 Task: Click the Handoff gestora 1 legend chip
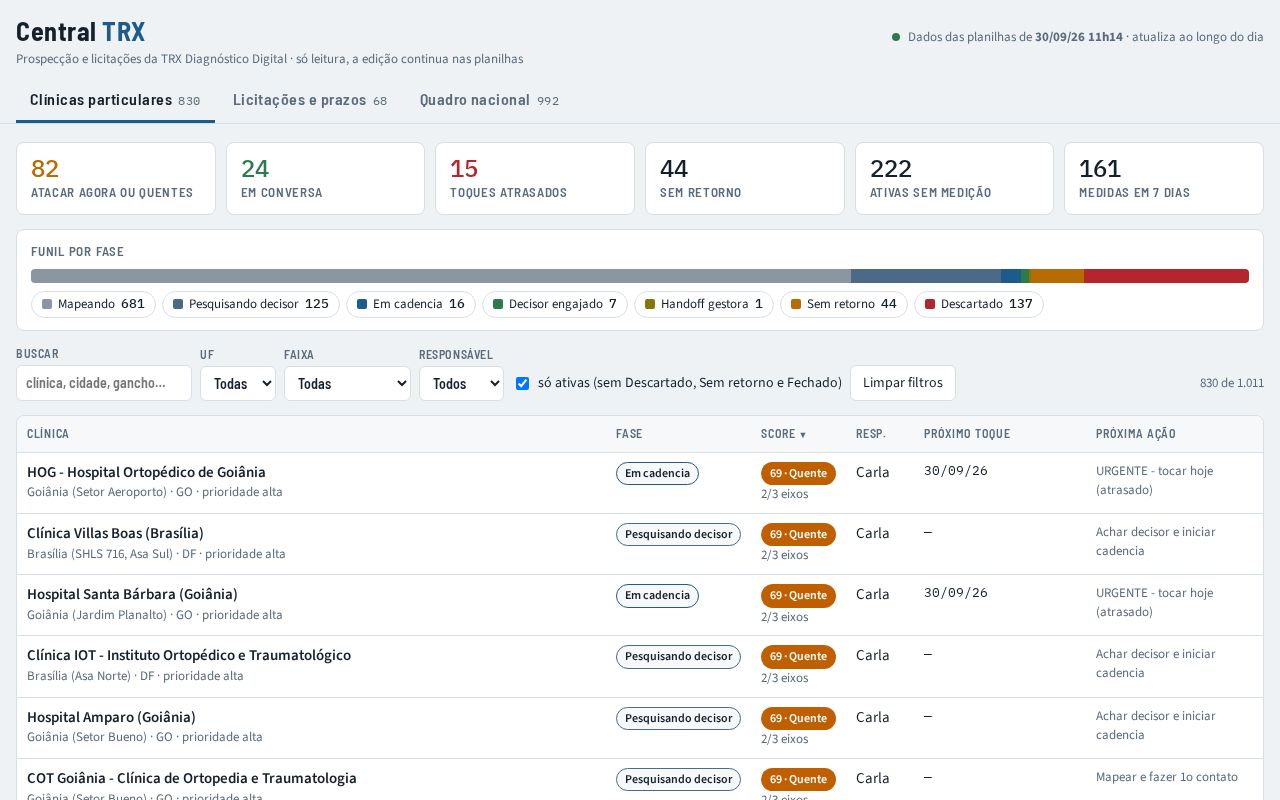tap(704, 304)
